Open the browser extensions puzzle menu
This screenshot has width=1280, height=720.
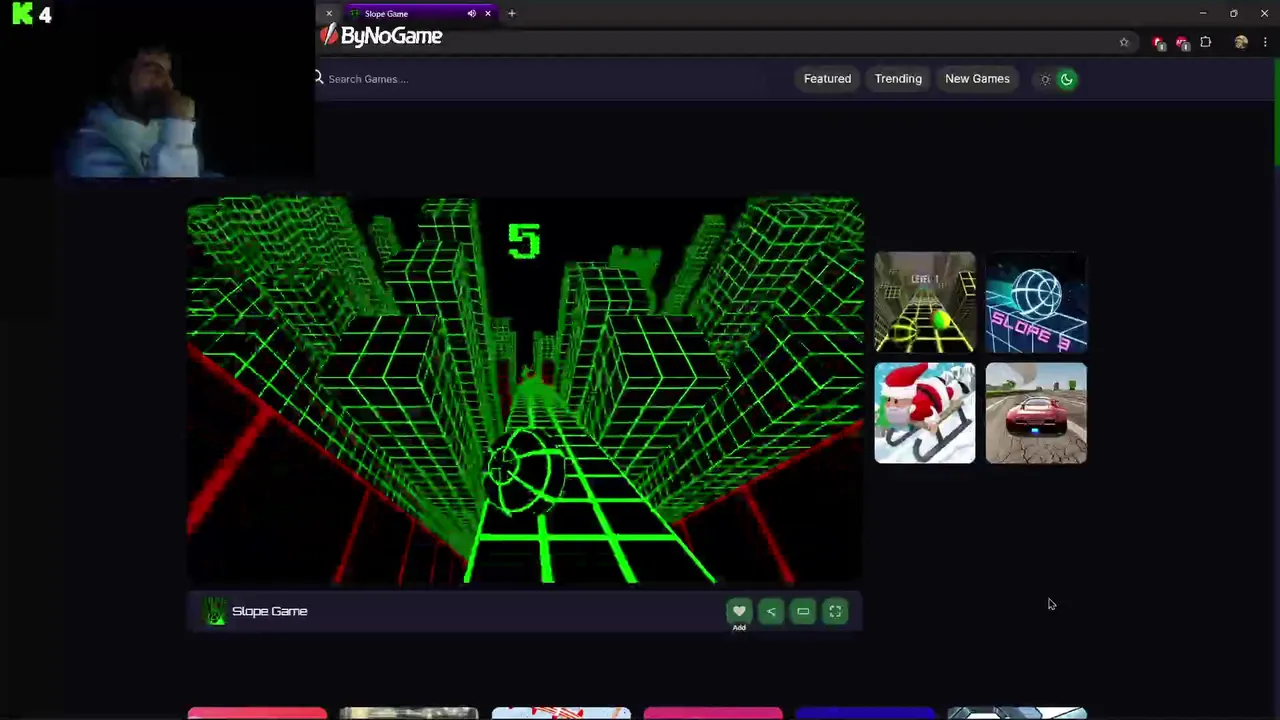(1206, 42)
